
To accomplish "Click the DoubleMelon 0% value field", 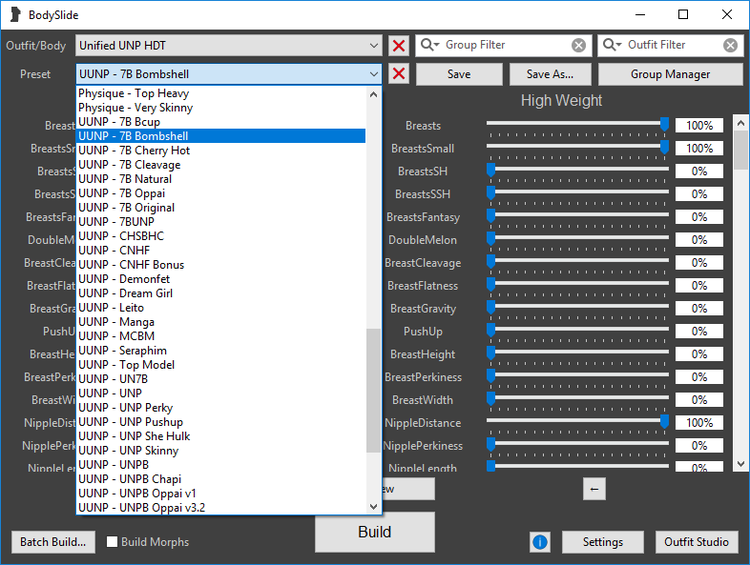I will click(x=699, y=240).
